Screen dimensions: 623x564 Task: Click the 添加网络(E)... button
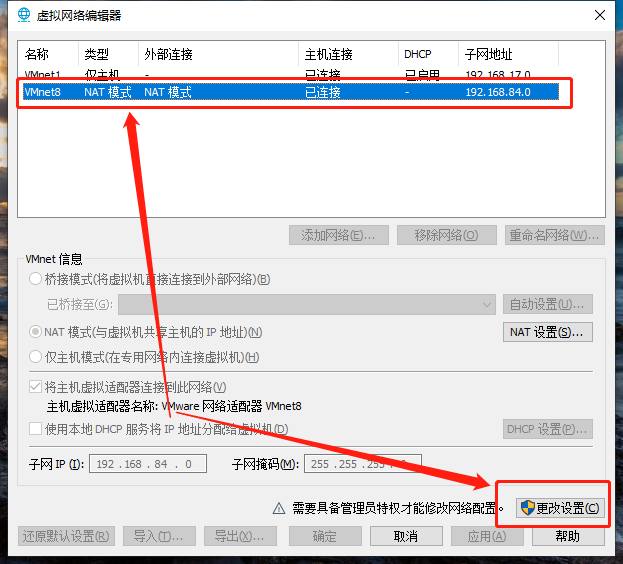click(339, 235)
